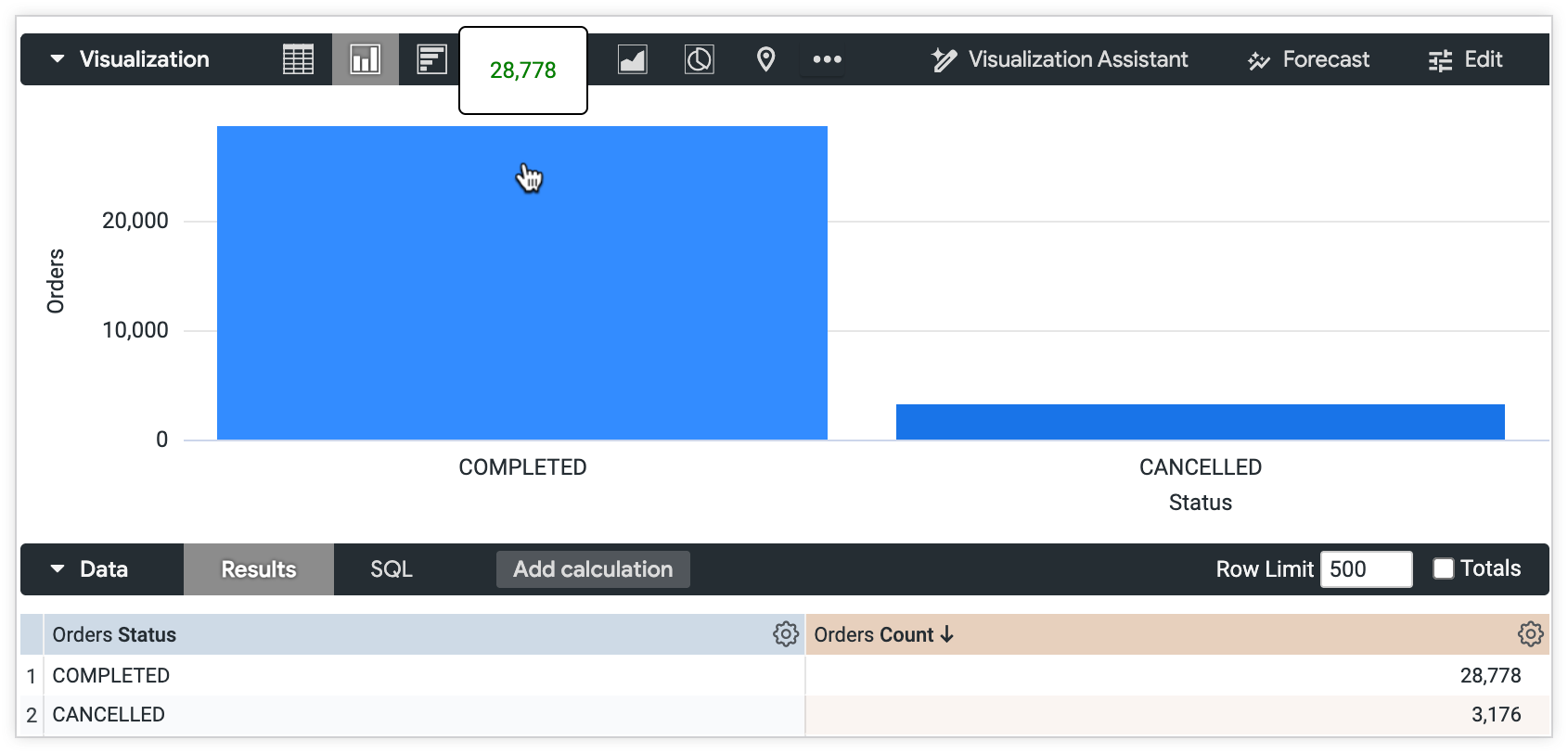Viewport: 1568px width, 753px height.
Task: Collapse the Visualization section
Action: 56,58
